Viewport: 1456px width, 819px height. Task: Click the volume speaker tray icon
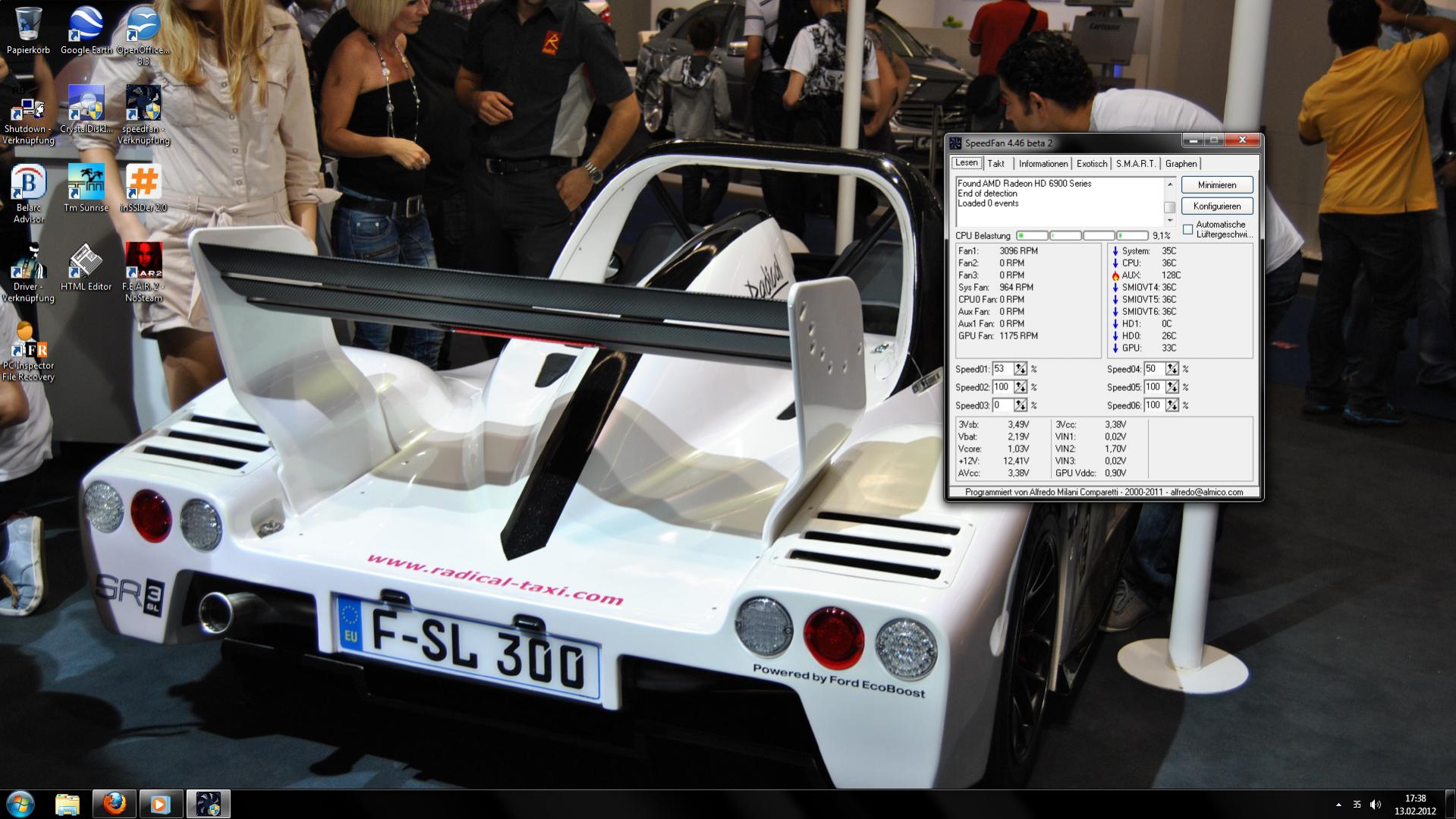coord(1376,805)
